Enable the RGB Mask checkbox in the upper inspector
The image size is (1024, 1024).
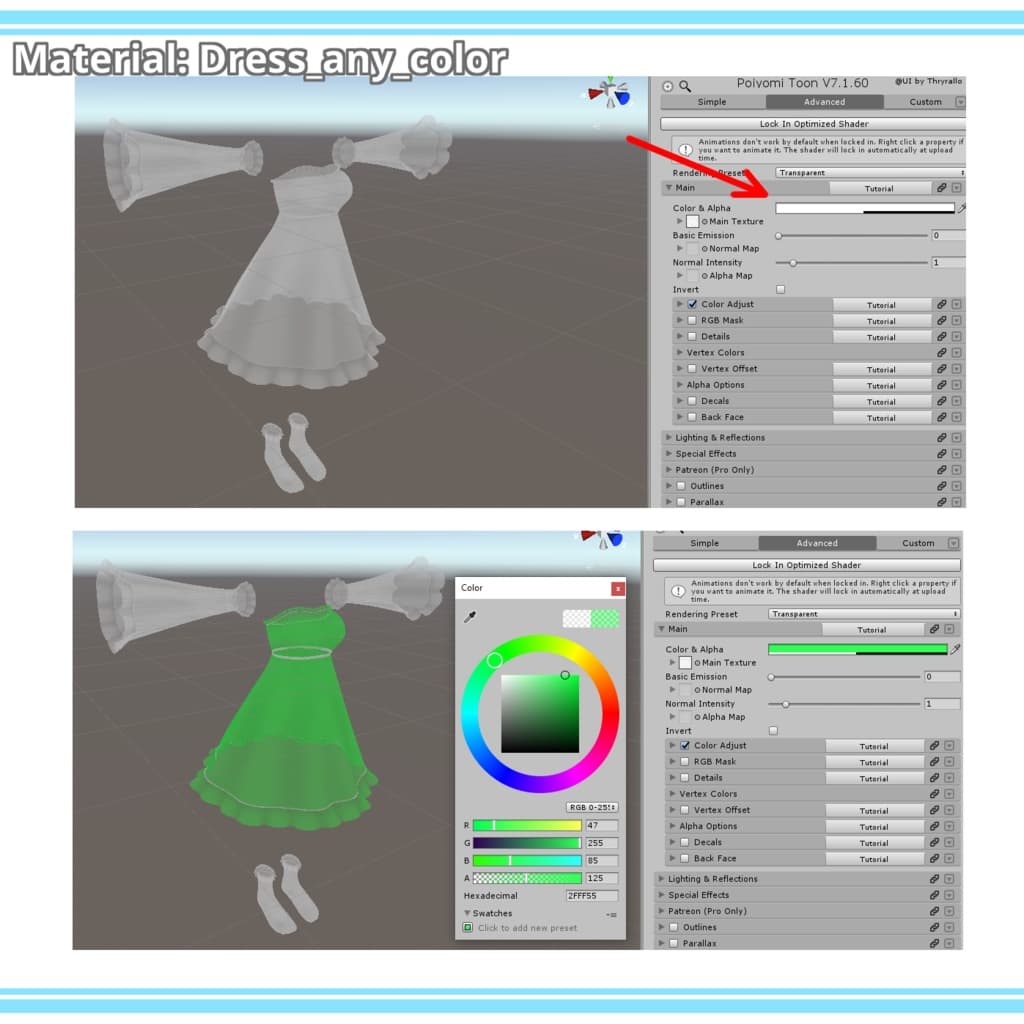point(692,320)
